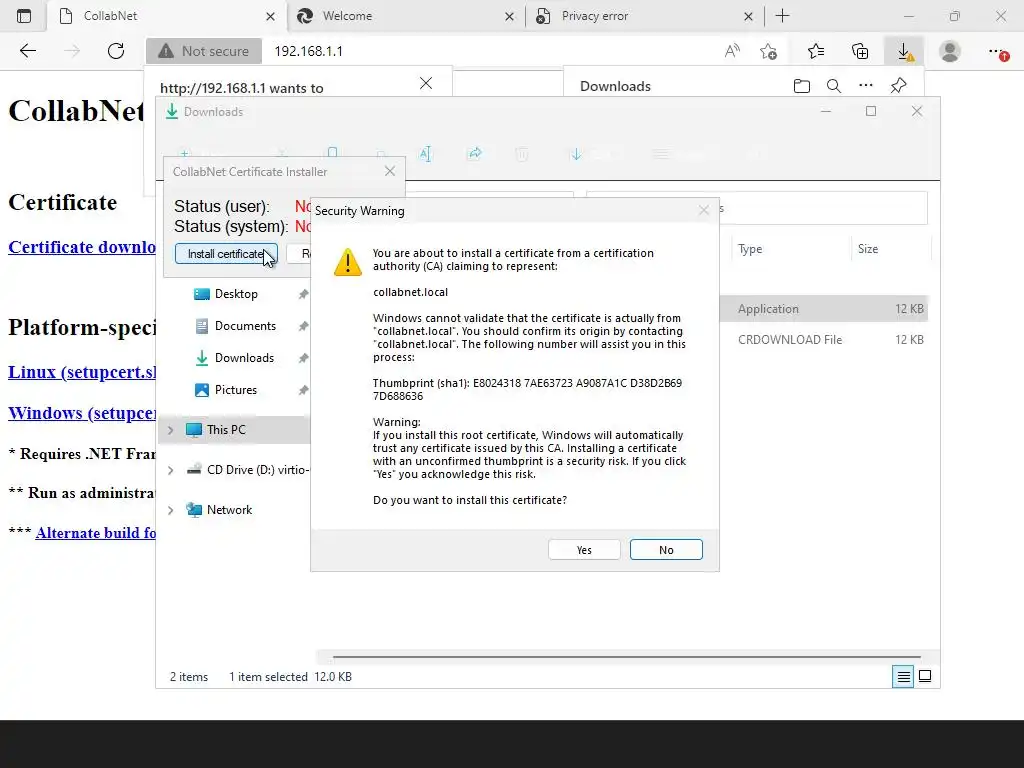The image size is (1024, 768).
Task: Go back in the browser
Action: [27, 51]
